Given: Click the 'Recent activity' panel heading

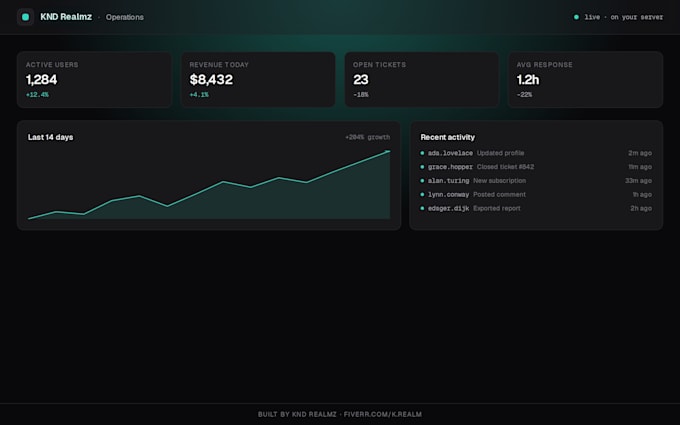Looking at the screenshot, I should pyautogui.click(x=448, y=137).
